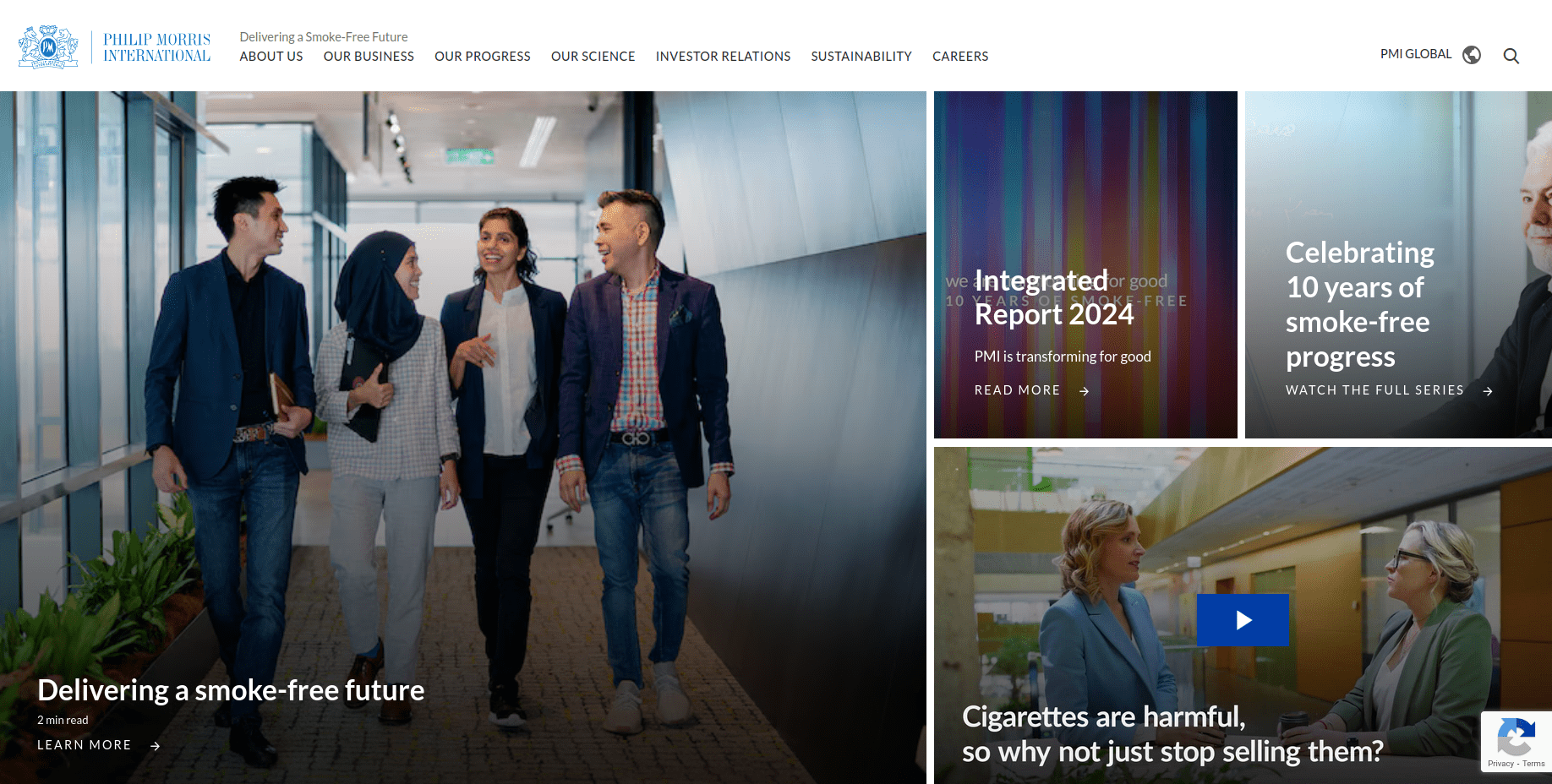Click the arrow next to Learn More

pyautogui.click(x=155, y=746)
